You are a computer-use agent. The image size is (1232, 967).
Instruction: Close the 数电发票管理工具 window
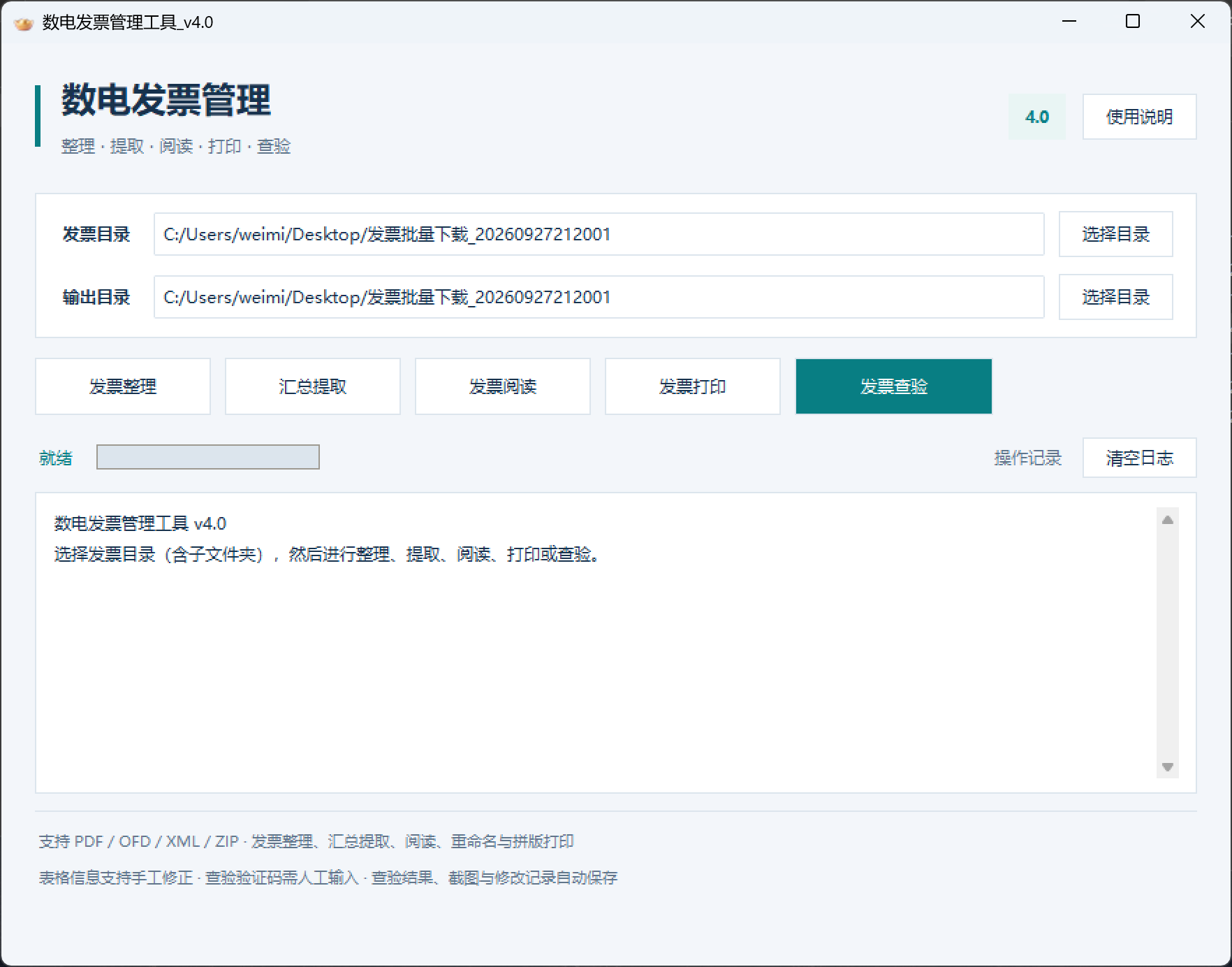click(1197, 22)
